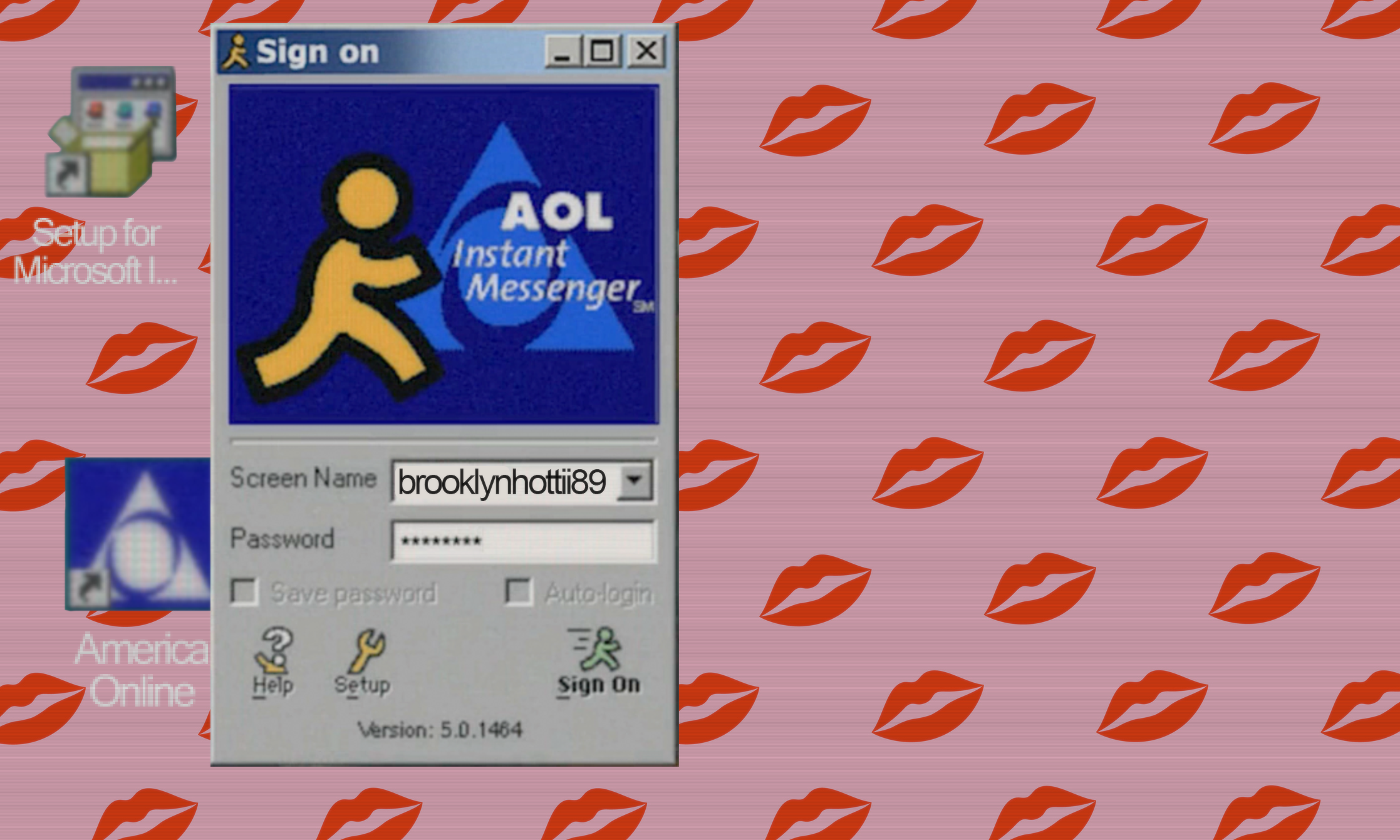Enable the Save password checkbox

click(244, 592)
